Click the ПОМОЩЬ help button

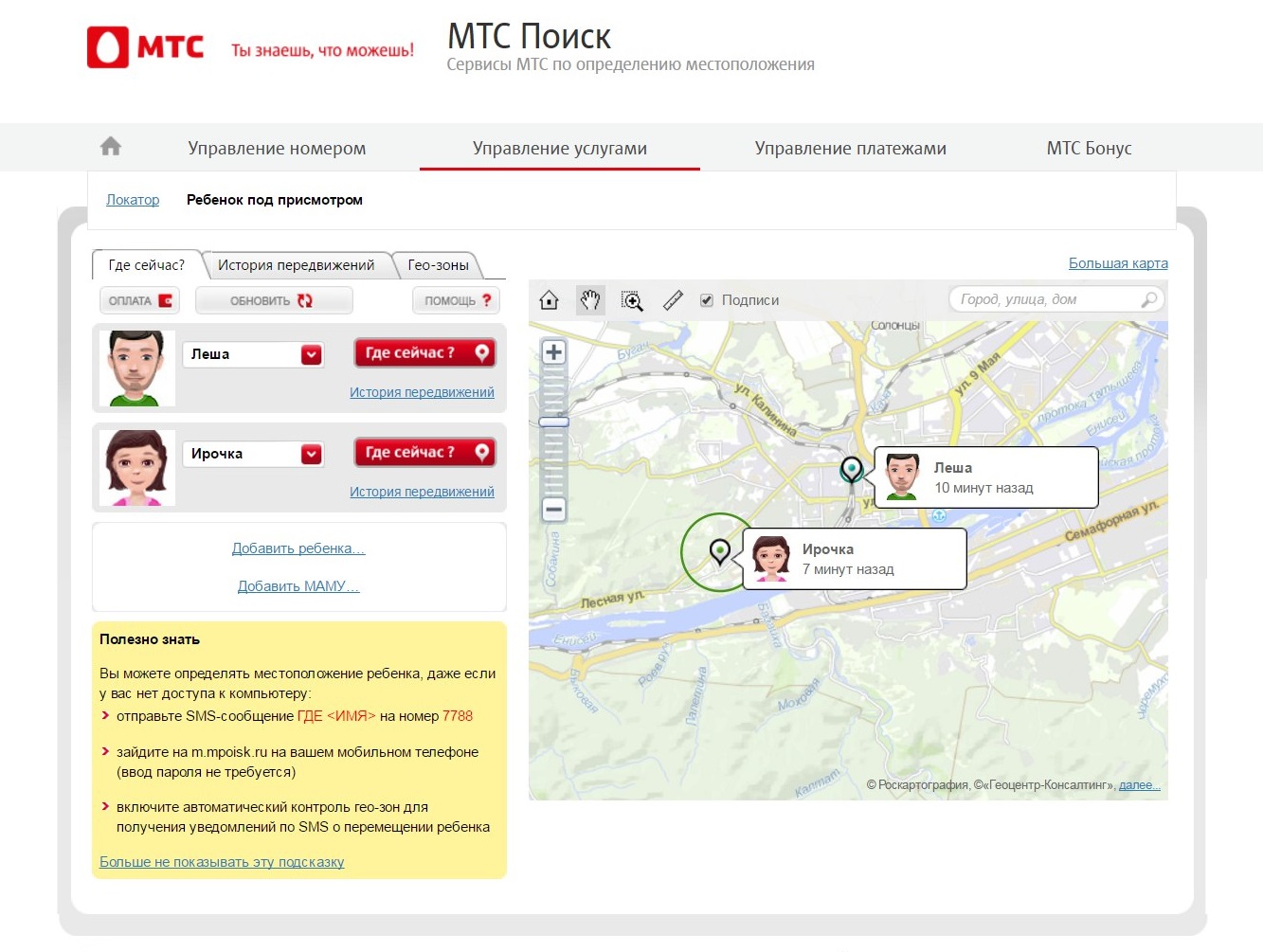click(x=457, y=300)
